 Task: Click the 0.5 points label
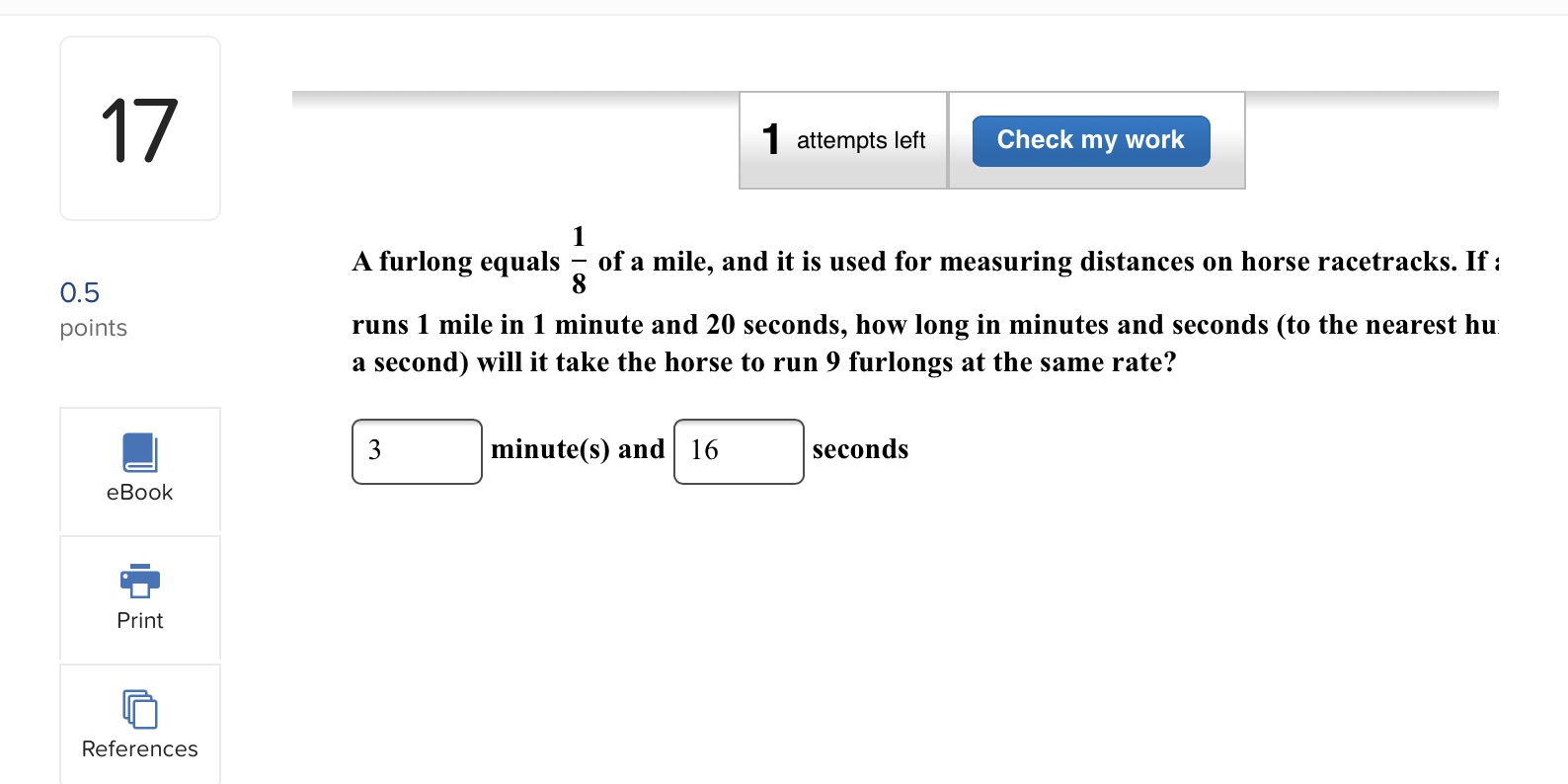coord(79,292)
